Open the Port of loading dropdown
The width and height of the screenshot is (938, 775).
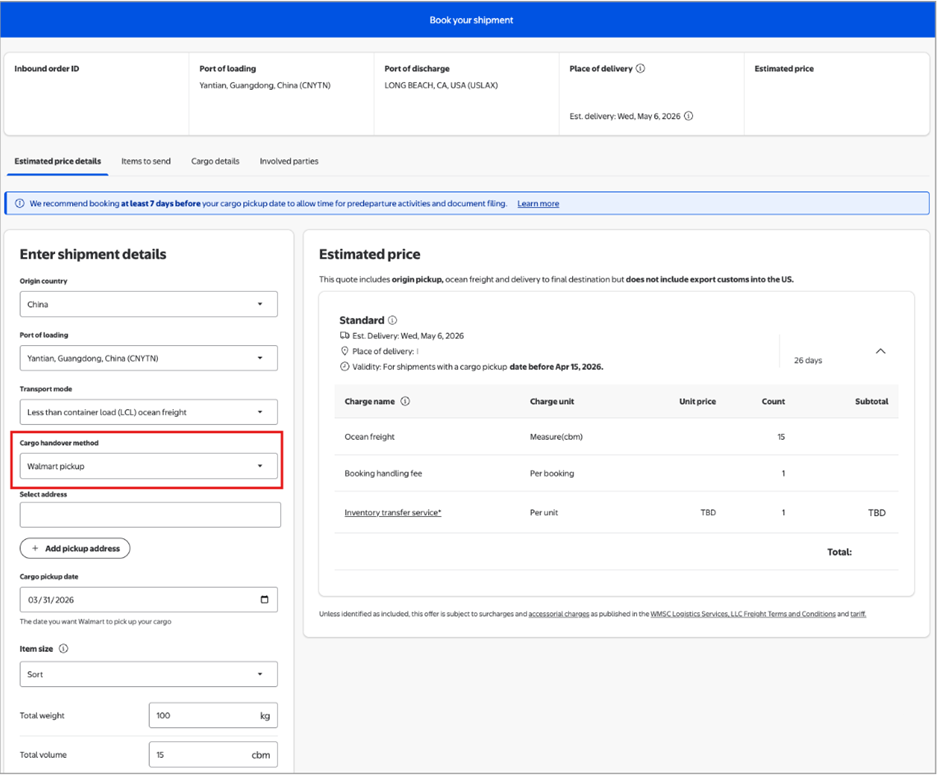click(149, 358)
